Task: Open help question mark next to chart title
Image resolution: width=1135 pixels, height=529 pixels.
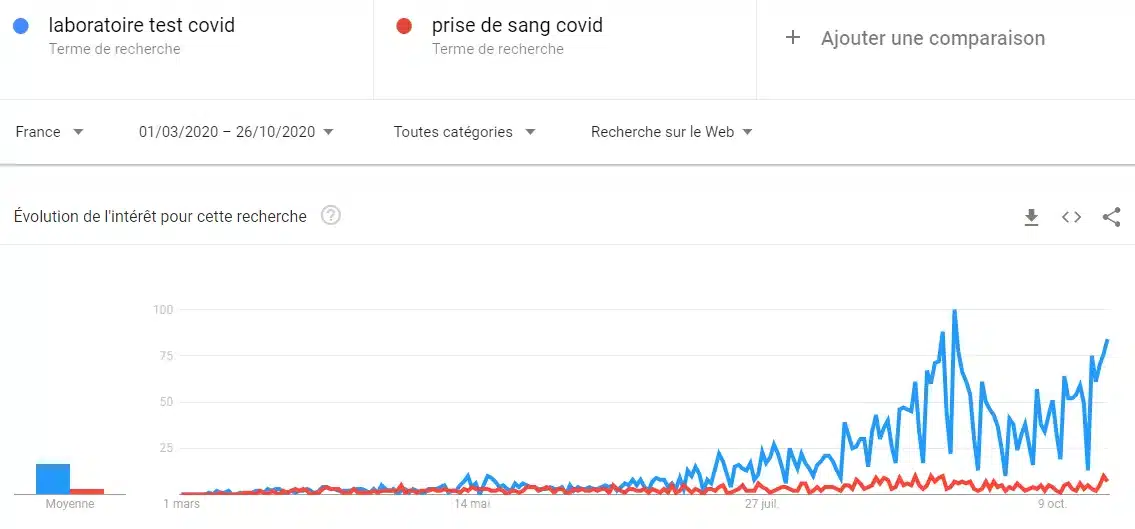Action: [x=331, y=216]
